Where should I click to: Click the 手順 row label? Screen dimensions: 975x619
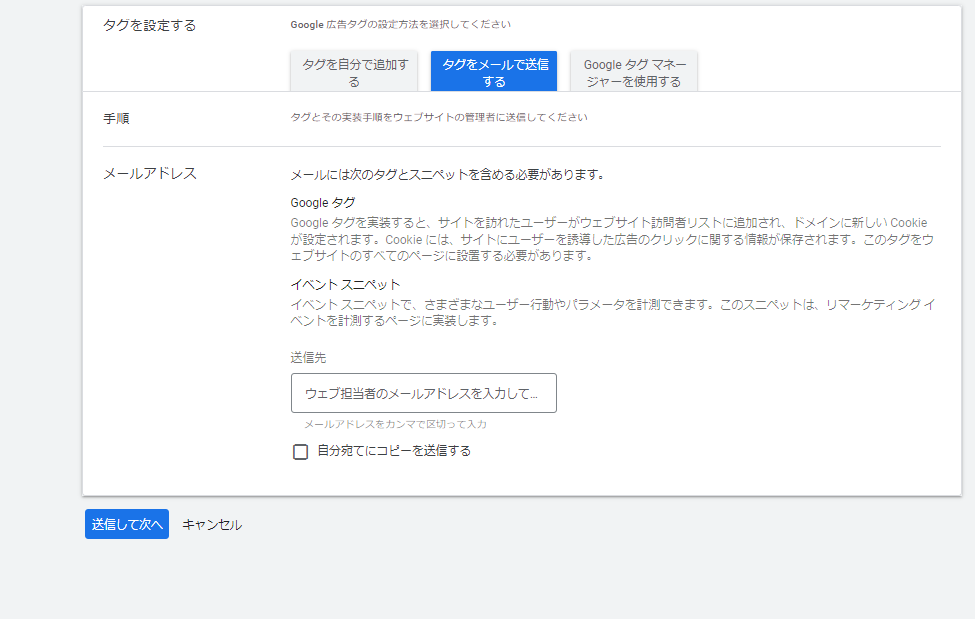116,118
